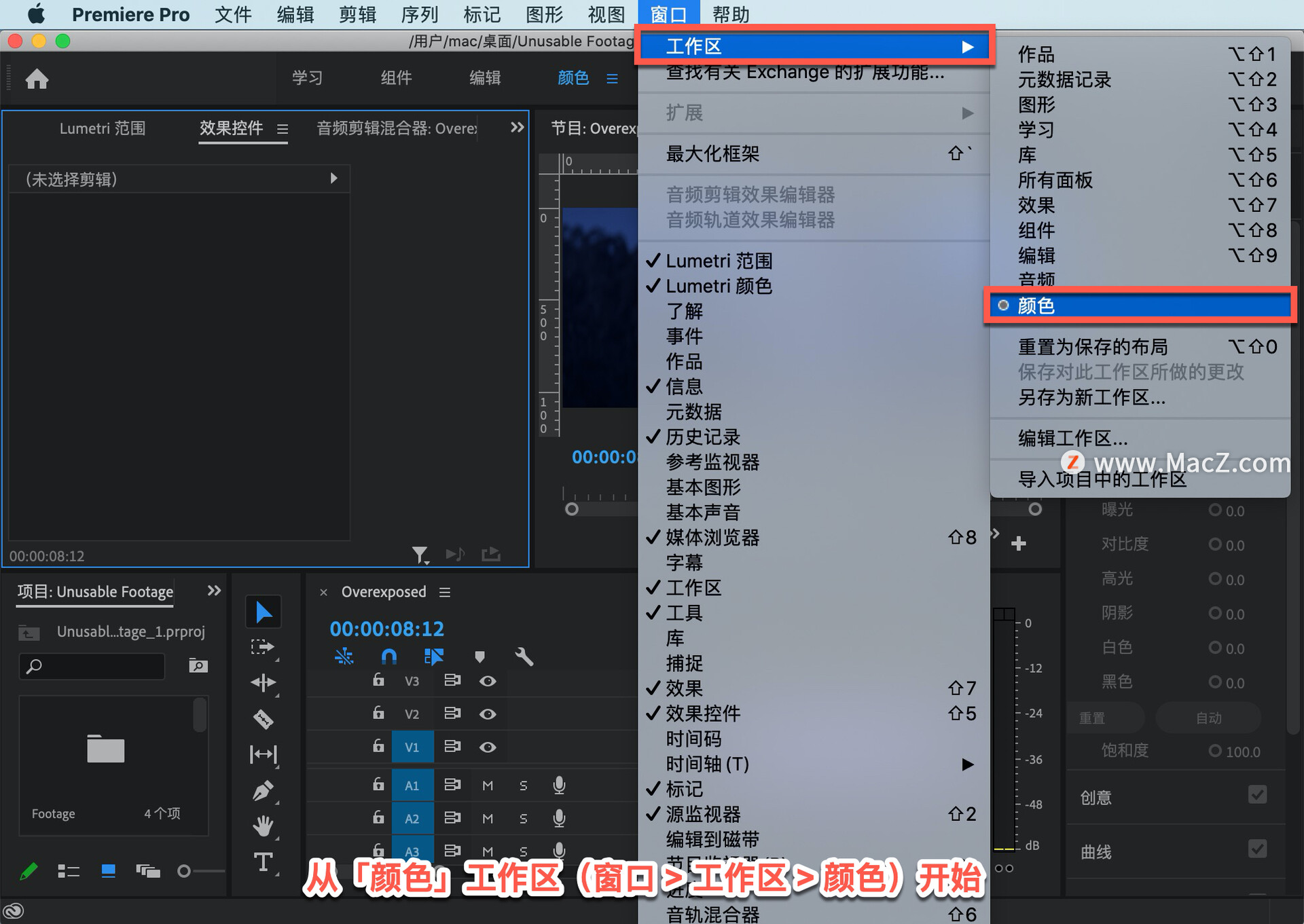Click playback timecode 00:00:08:12 in timeline
The height and width of the screenshot is (924, 1304).
tap(386, 629)
